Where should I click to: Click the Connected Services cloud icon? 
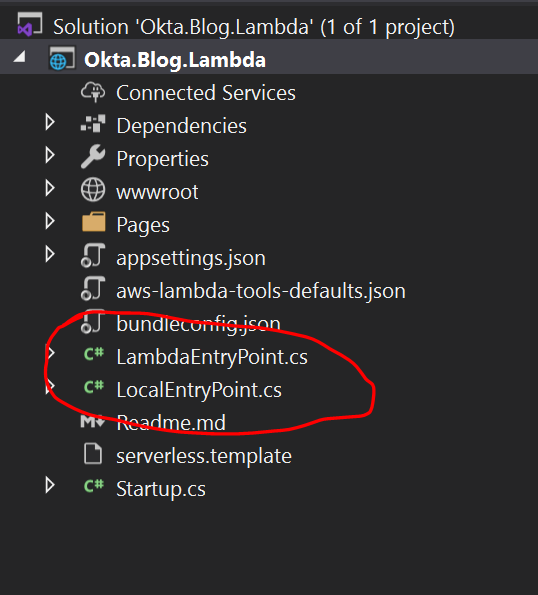(x=93, y=92)
